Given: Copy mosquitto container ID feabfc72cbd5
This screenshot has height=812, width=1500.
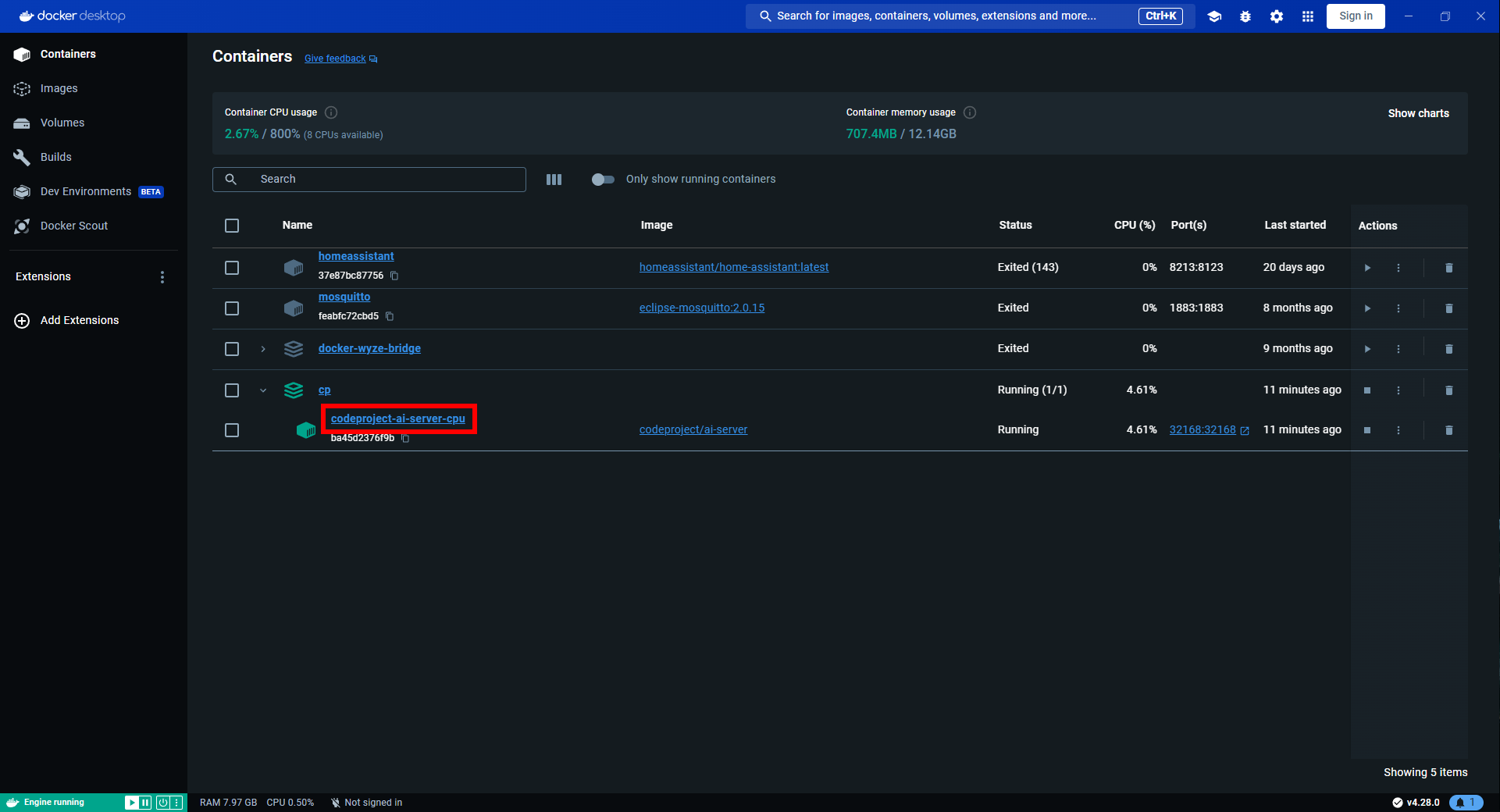Looking at the screenshot, I should coord(390,316).
